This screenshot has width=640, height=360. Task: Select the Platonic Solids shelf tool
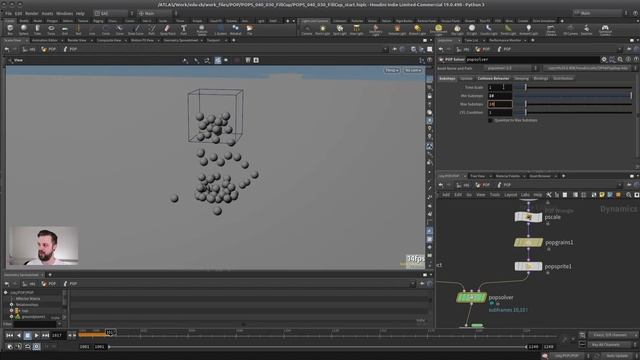coord(202,29)
